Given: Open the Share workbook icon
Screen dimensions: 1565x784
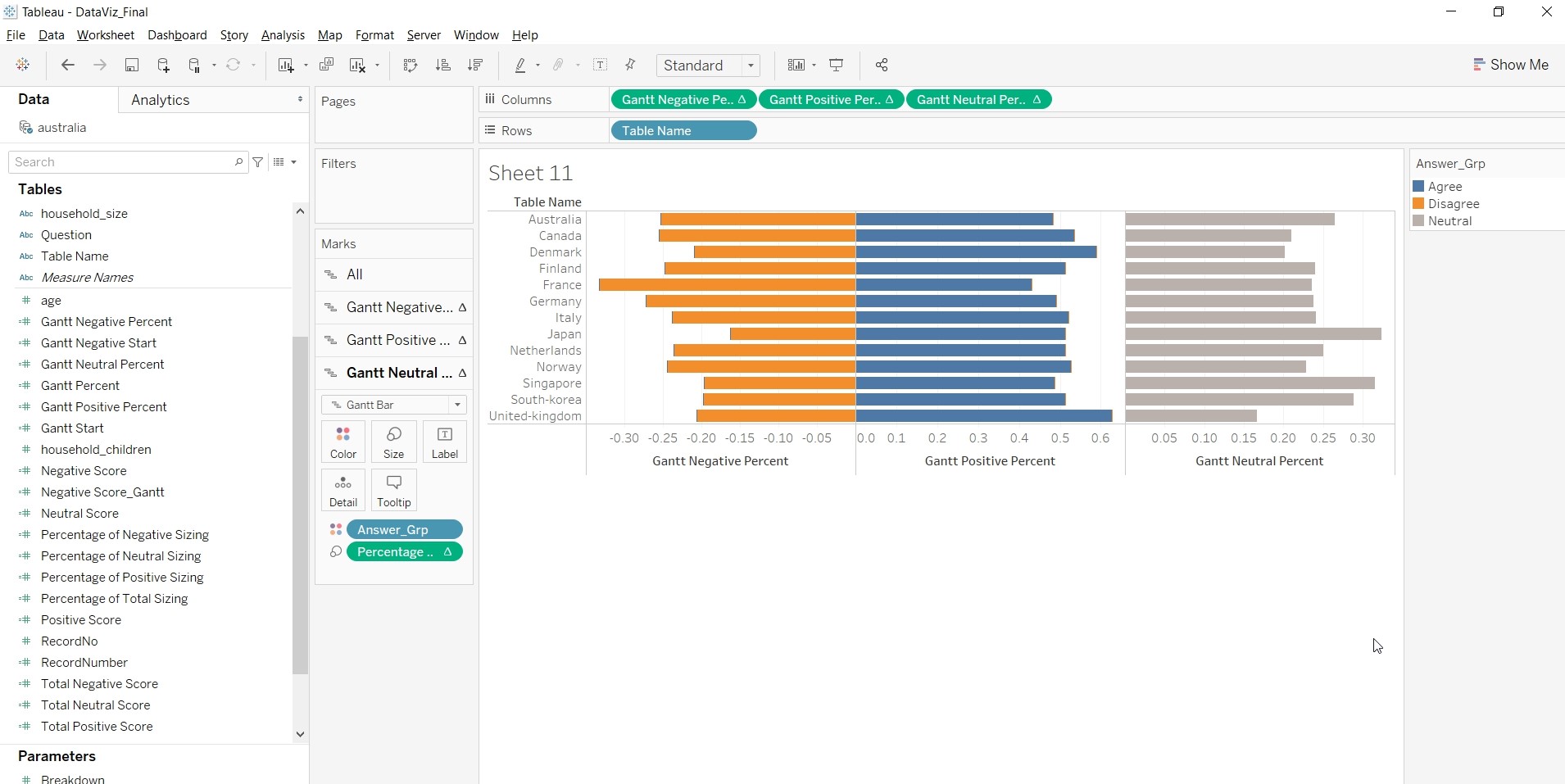Looking at the screenshot, I should (x=882, y=66).
